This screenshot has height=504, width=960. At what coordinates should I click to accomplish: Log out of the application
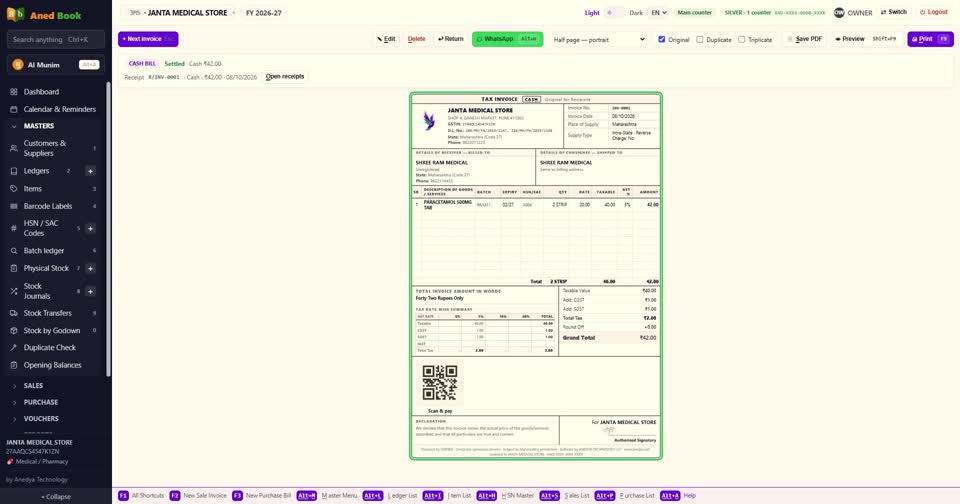click(x=934, y=12)
